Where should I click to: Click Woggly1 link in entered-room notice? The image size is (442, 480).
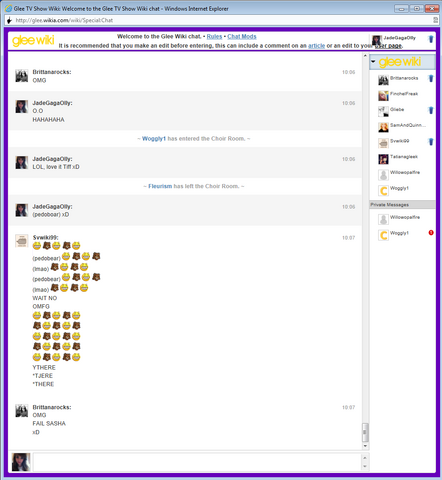154,139
